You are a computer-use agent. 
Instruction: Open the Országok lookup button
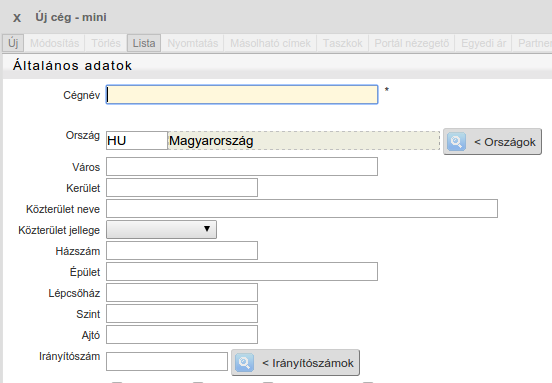(492, 142)
